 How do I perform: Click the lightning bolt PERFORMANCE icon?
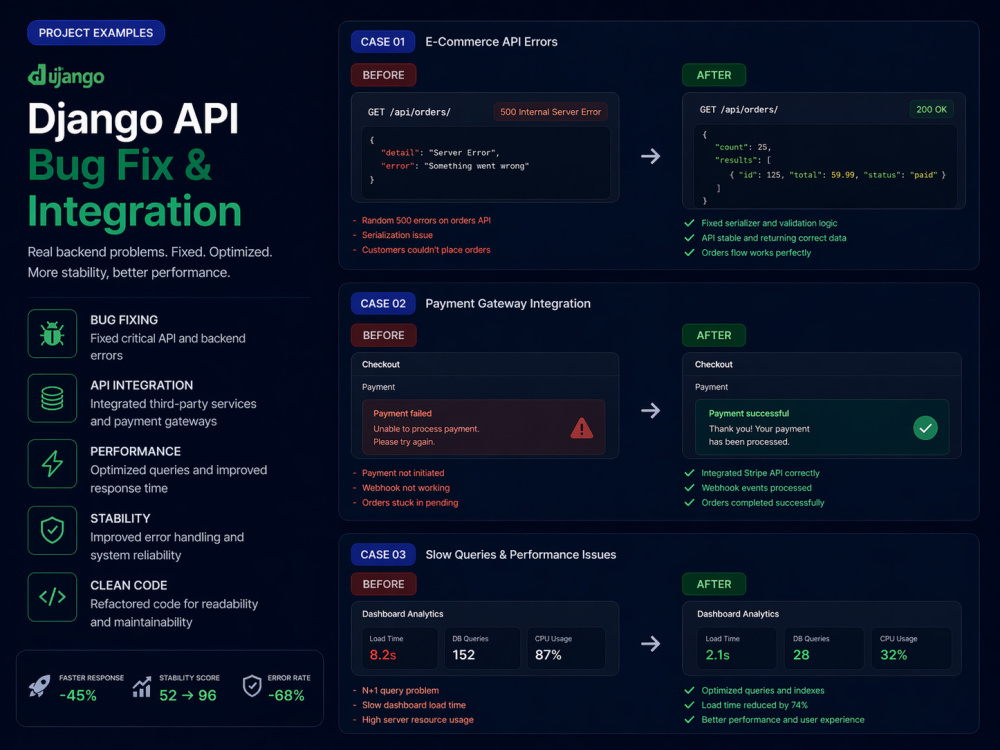pyautogui.click(x=52, y=464)
